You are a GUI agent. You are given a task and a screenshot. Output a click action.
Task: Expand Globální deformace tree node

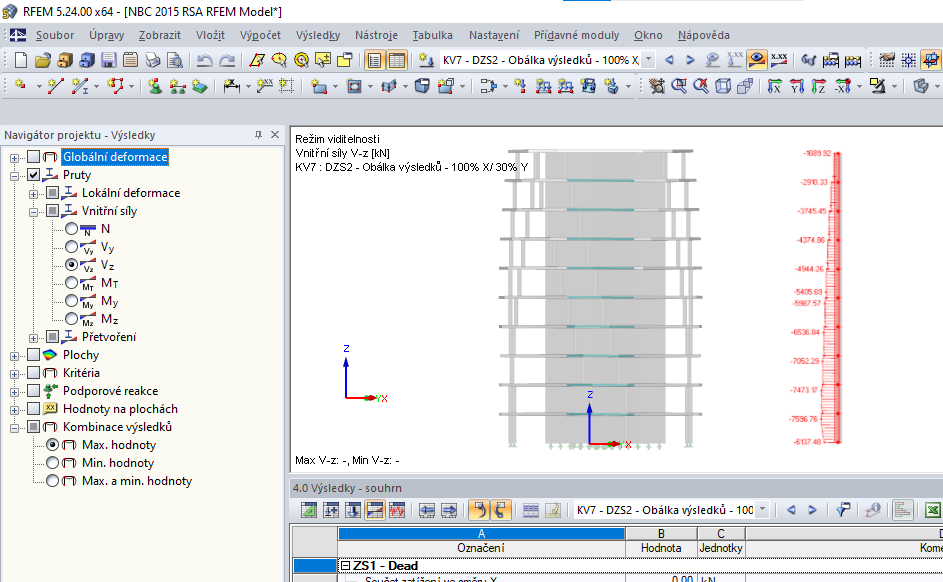14,158
